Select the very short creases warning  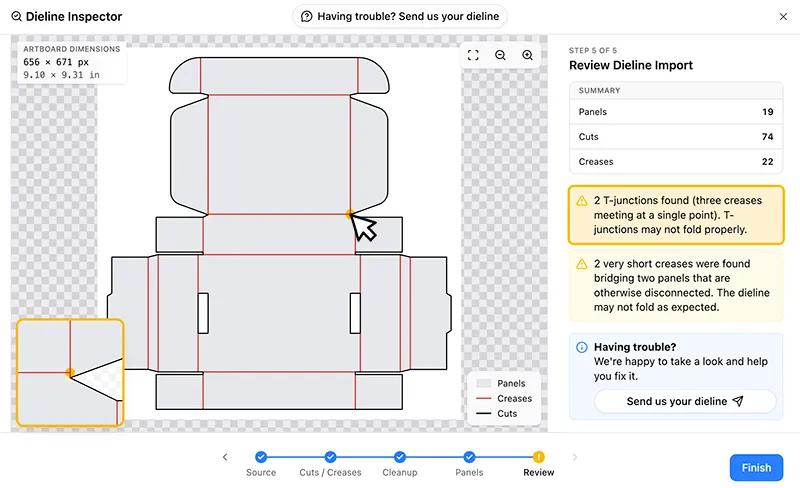point(676,285)
